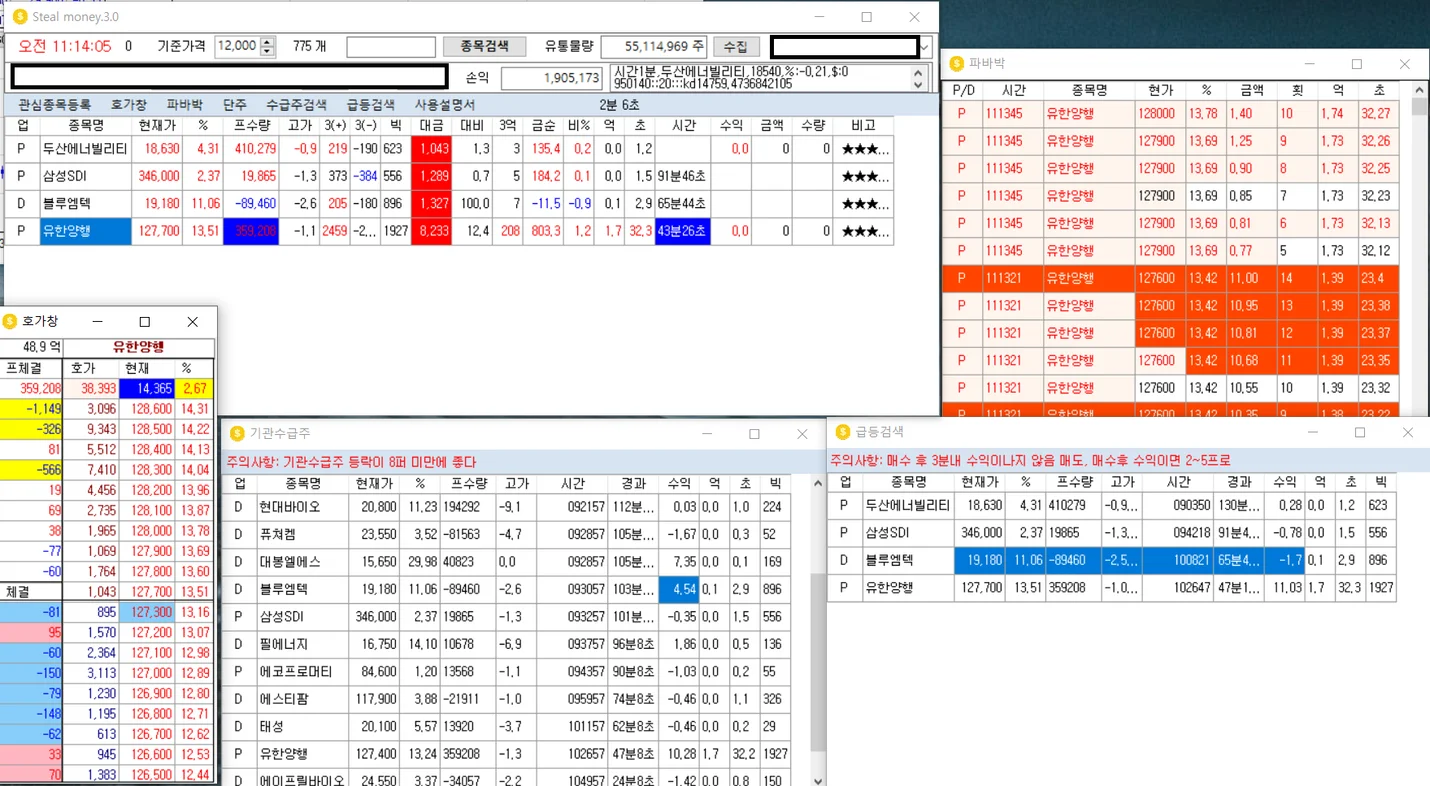Open the 호가창 menu item in main window

(128, 104)
